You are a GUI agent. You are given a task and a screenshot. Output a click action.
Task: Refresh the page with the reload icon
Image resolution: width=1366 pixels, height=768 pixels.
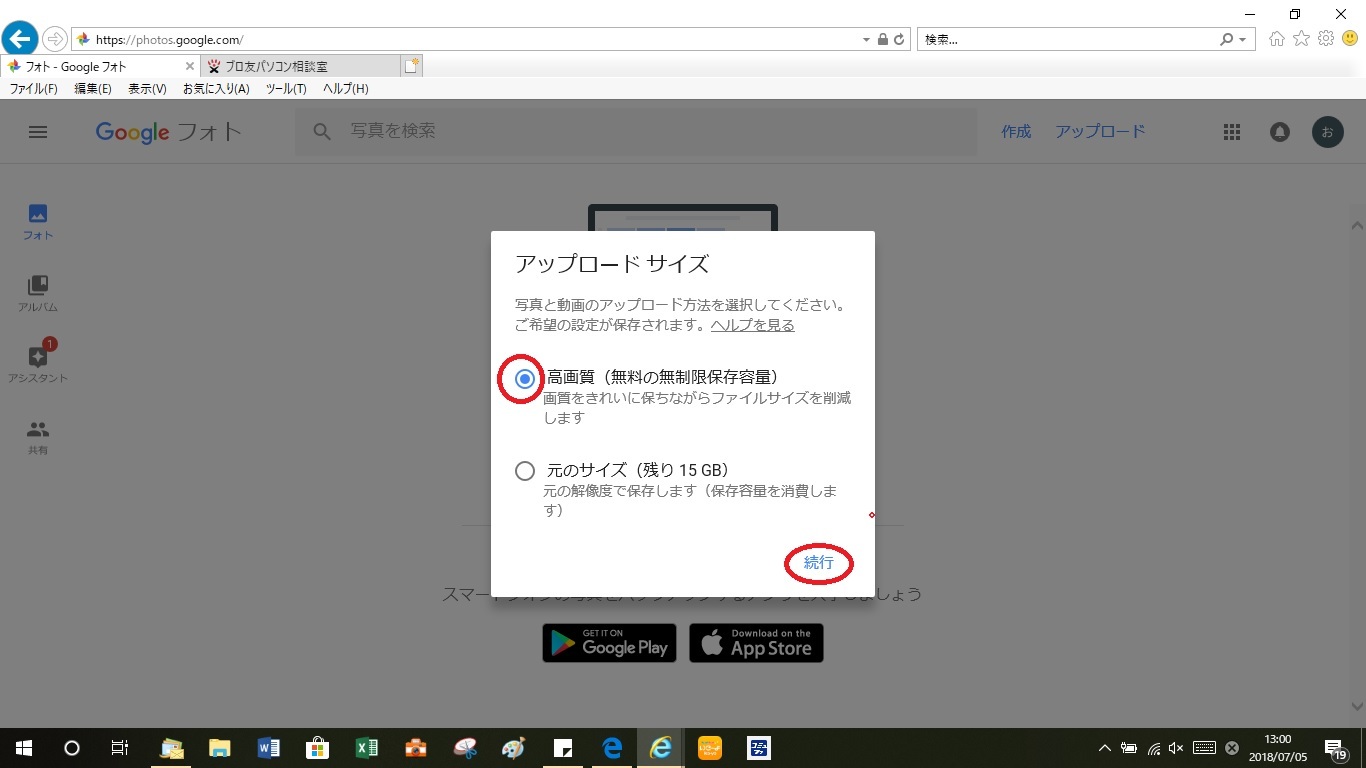(x=899, y=40)
